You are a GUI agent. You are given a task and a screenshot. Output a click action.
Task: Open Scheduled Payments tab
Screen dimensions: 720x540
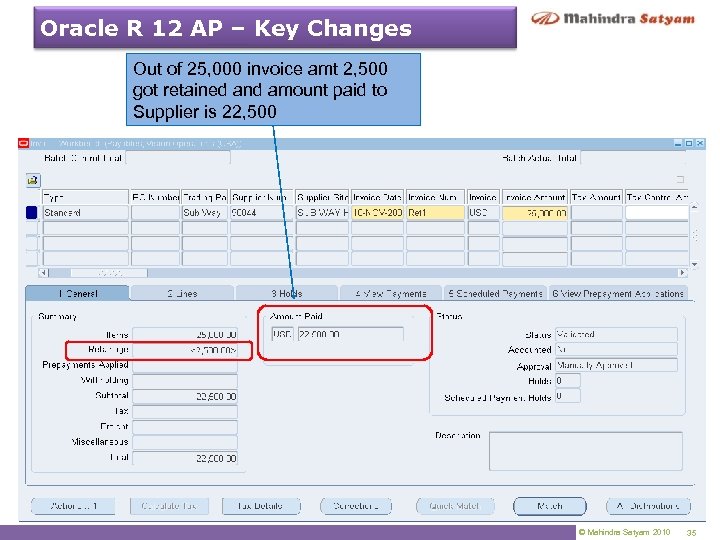495,293
